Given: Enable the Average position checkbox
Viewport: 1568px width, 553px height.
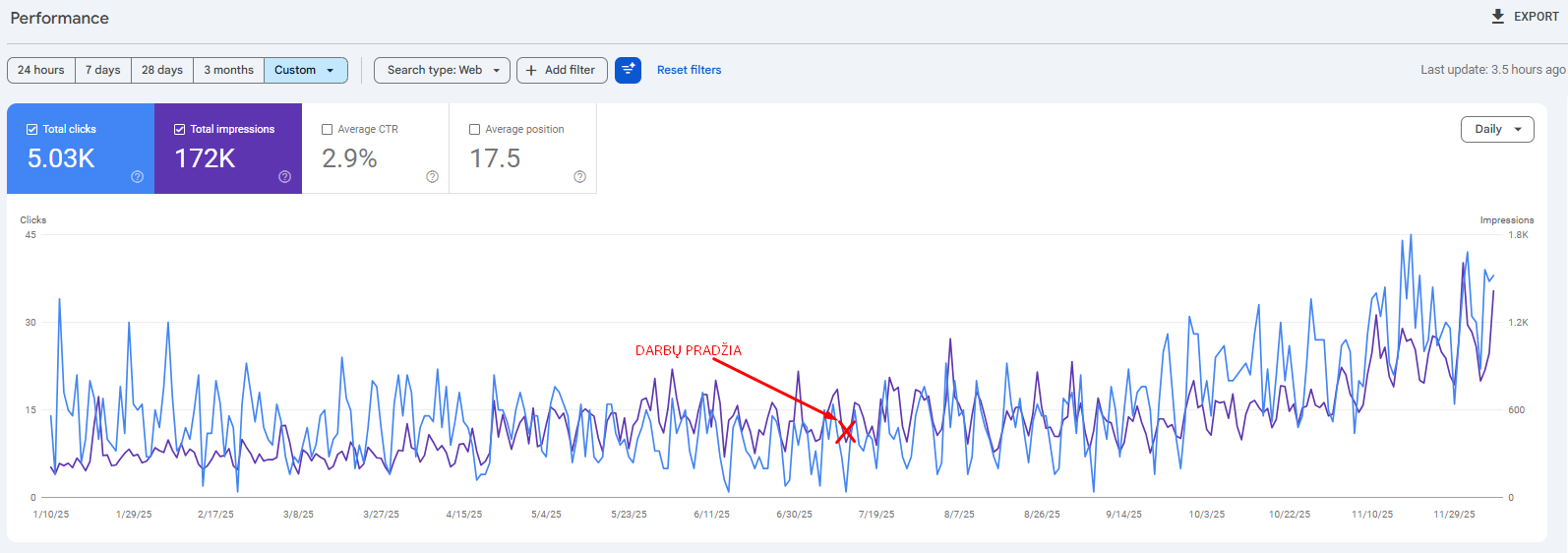Looking at the screenshot, I should (x=475, y=129).
